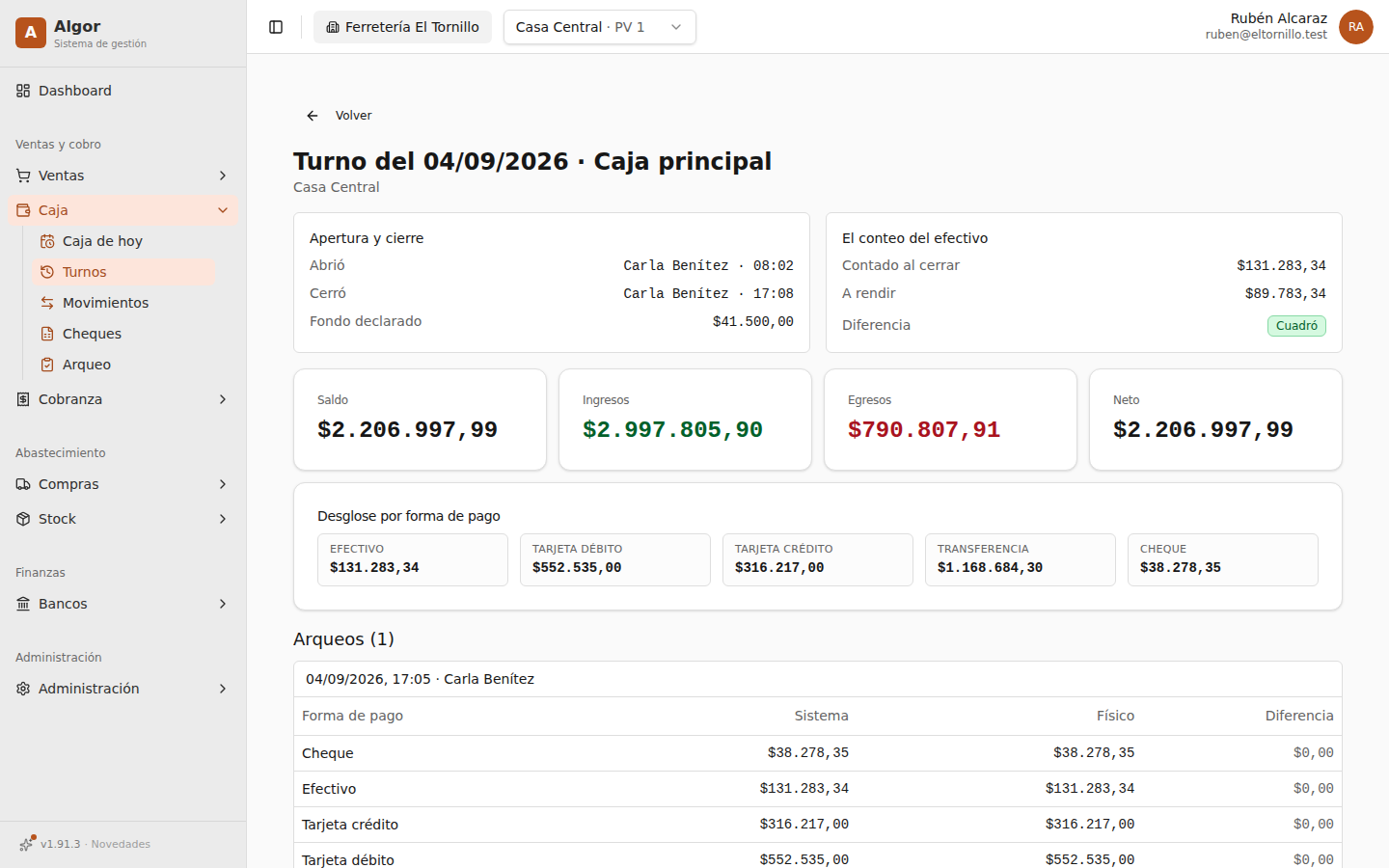Expand the Bancos submenu chevron
1389x868 pixels.
[223, 604]
